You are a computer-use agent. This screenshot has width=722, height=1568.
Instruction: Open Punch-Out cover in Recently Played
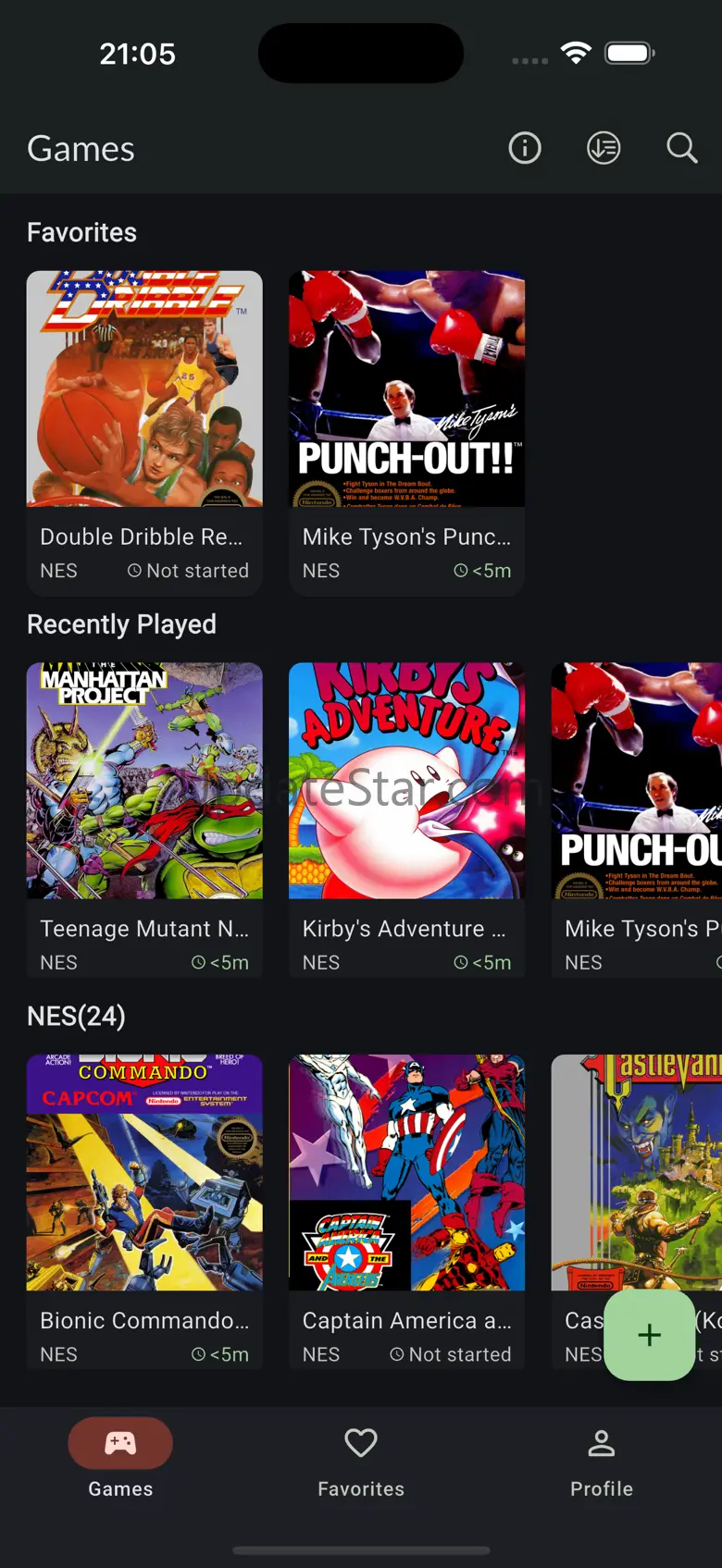(637, 781)
